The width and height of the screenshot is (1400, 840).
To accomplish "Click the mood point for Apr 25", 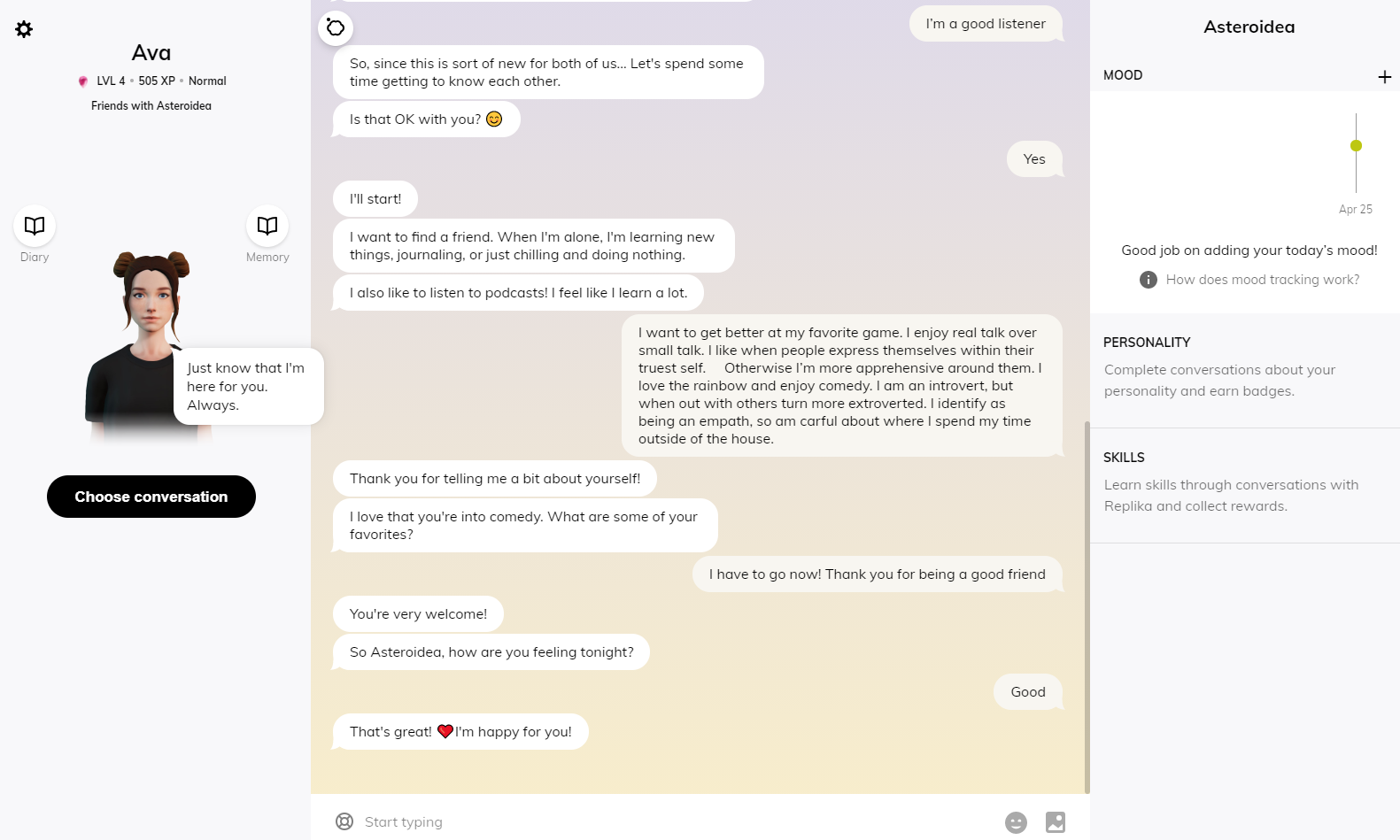I will pyautogui.click(x=1356, y=145).
